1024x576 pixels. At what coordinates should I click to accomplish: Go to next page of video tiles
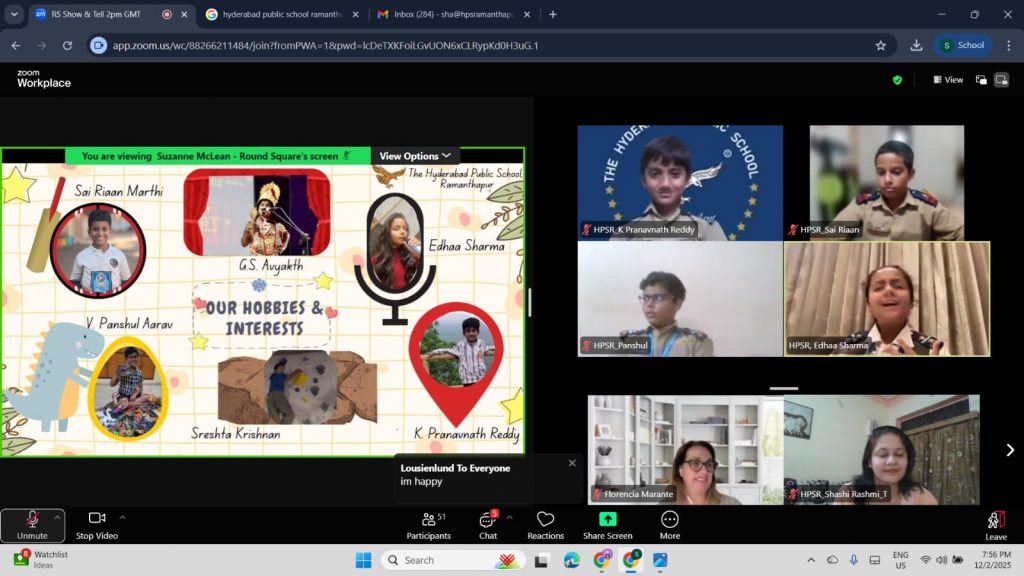1009,450
